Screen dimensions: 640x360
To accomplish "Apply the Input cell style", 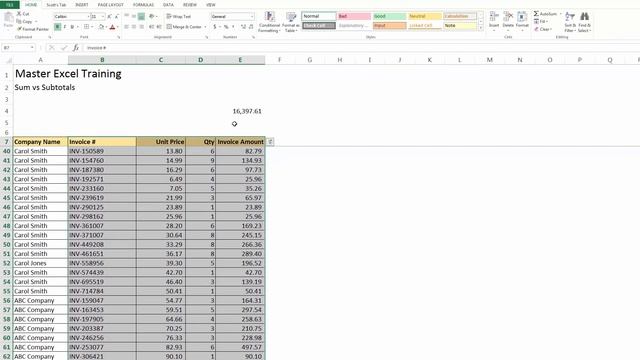I will [390, 25].
